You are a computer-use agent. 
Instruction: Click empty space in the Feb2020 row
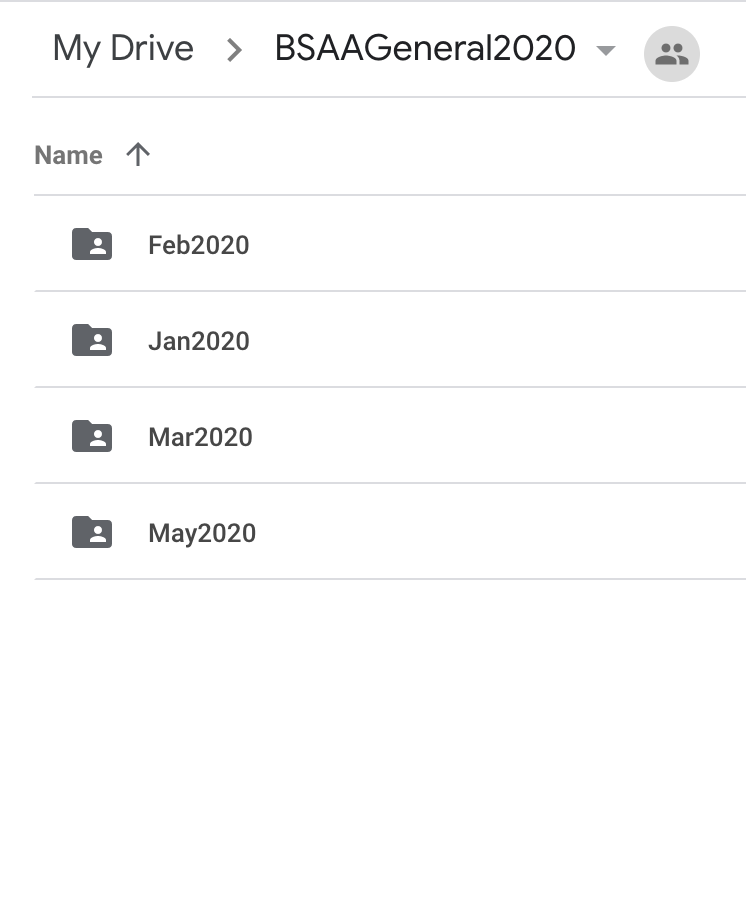click(x=497, y=244)
